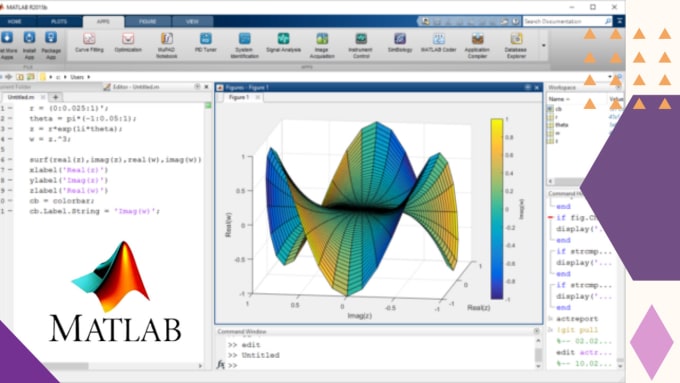
Task: Open the FIGURE ribbon tab
Action: [x=148, y=21]
